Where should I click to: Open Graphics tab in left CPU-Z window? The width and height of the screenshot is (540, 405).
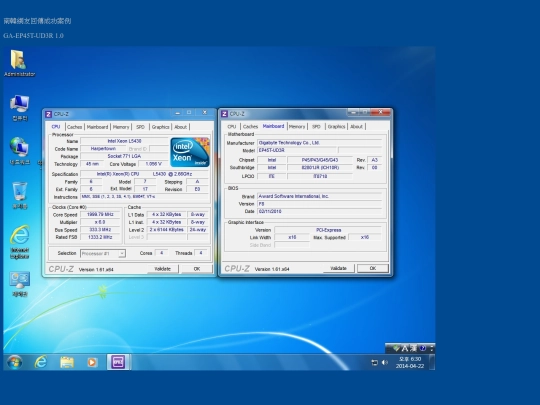pyautogui.click(x=160, y=127)
